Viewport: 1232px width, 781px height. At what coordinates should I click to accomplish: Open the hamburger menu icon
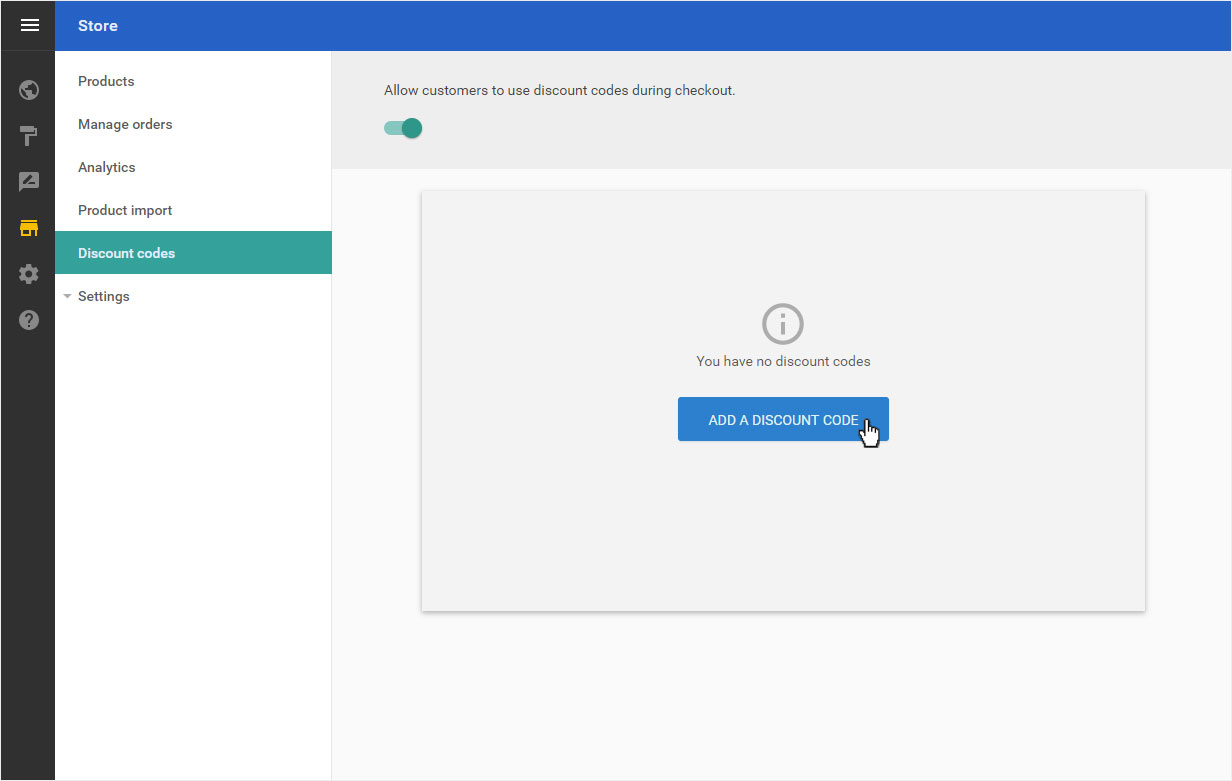tap(29, 25)
